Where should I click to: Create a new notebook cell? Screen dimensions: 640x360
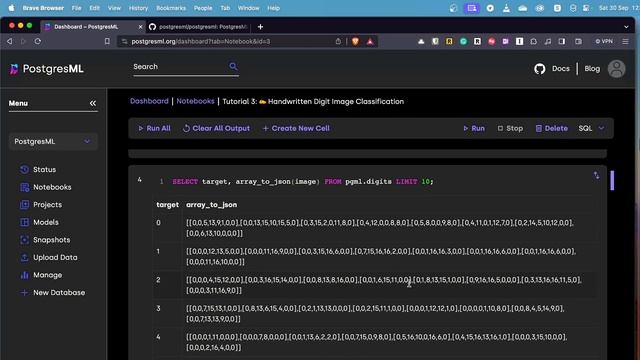[x=296, y=128]
